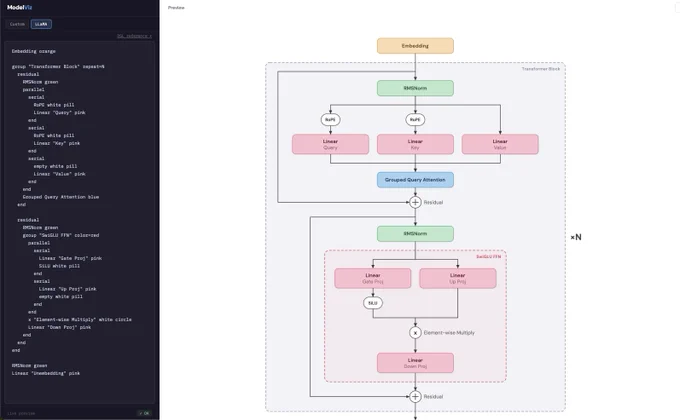The image size is (680, 420).
Task: Click the SwiGLU FFN group label
Action: [488, 257]
